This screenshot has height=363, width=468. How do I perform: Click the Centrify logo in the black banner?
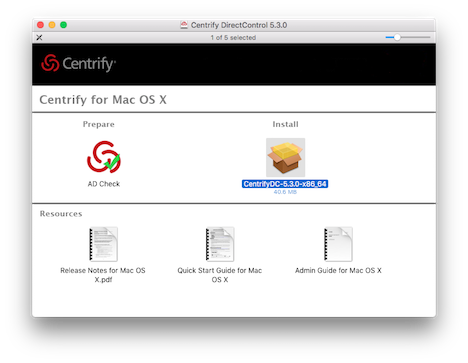click(79, 63)
